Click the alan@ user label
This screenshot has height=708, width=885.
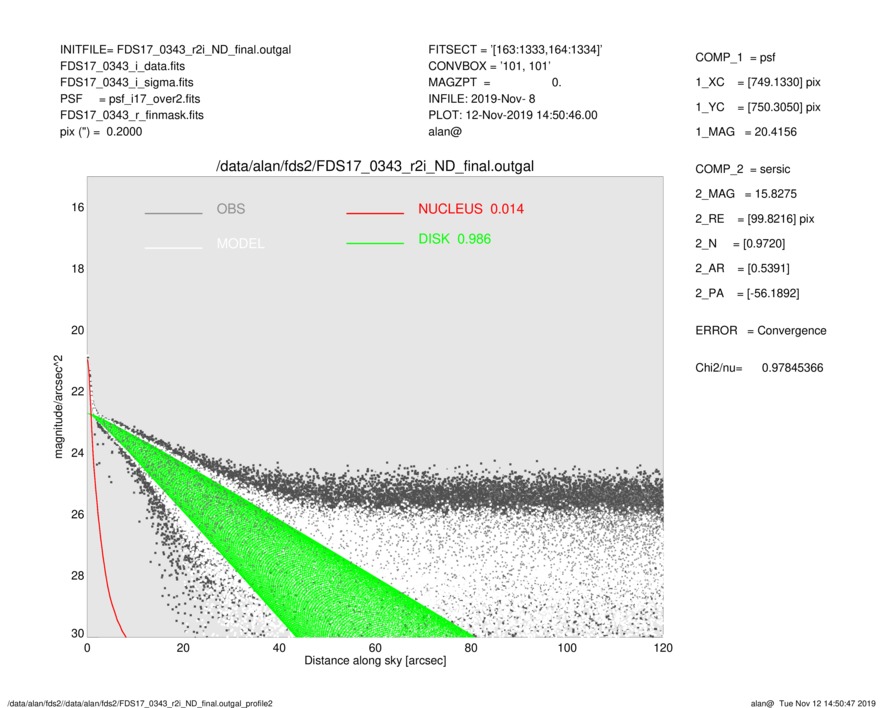(x=445, y=132)
